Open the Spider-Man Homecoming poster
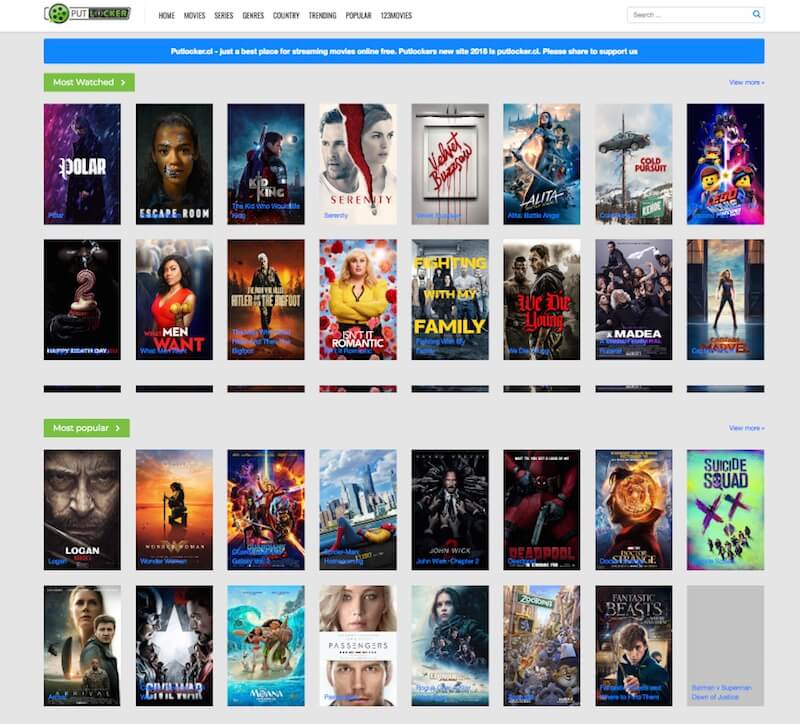This screenshot has width=800, height=724. tap(358, 510)
